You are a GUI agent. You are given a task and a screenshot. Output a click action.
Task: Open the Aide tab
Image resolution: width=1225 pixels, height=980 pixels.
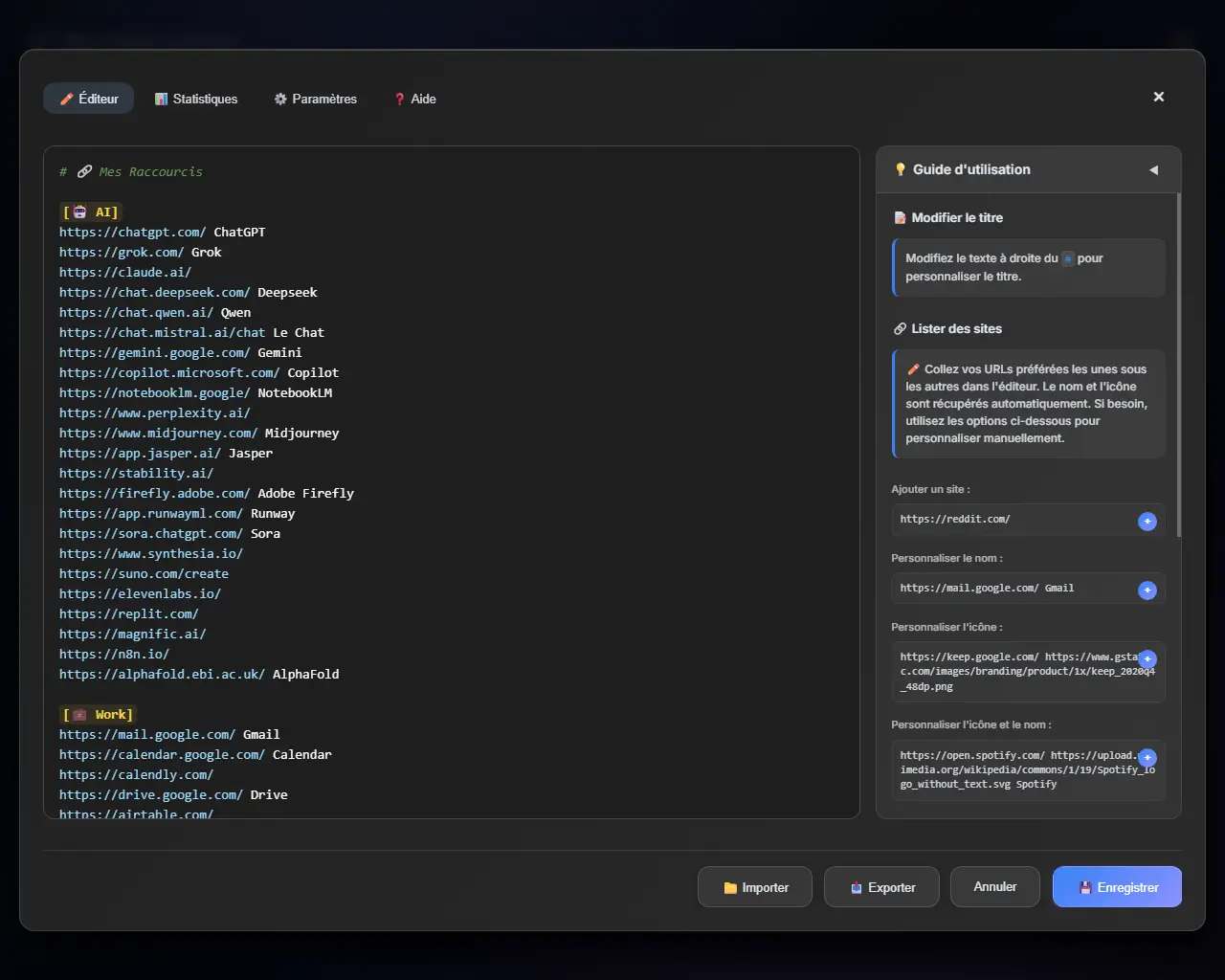[414, 99]
